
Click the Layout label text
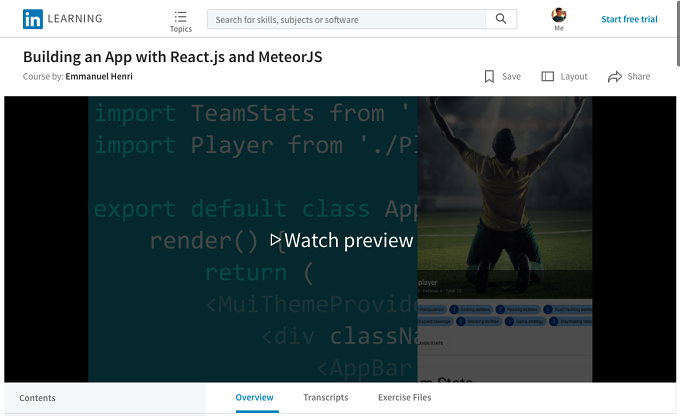coord(574,76)
